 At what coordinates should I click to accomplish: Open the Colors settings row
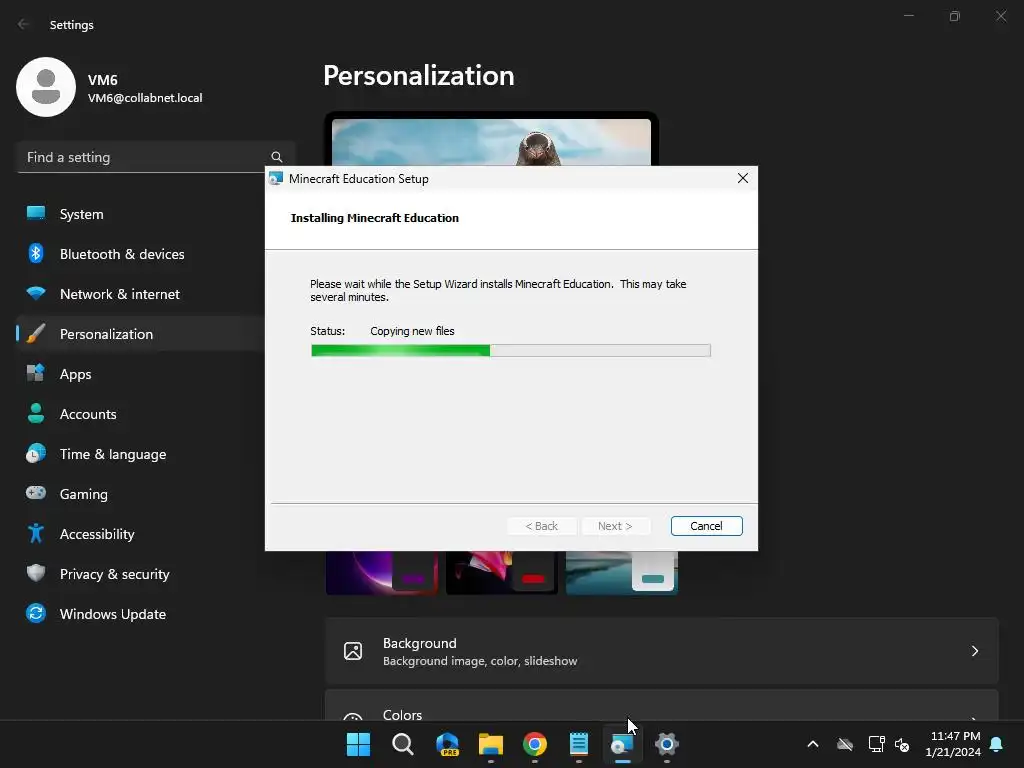click(x=662, y=705)
